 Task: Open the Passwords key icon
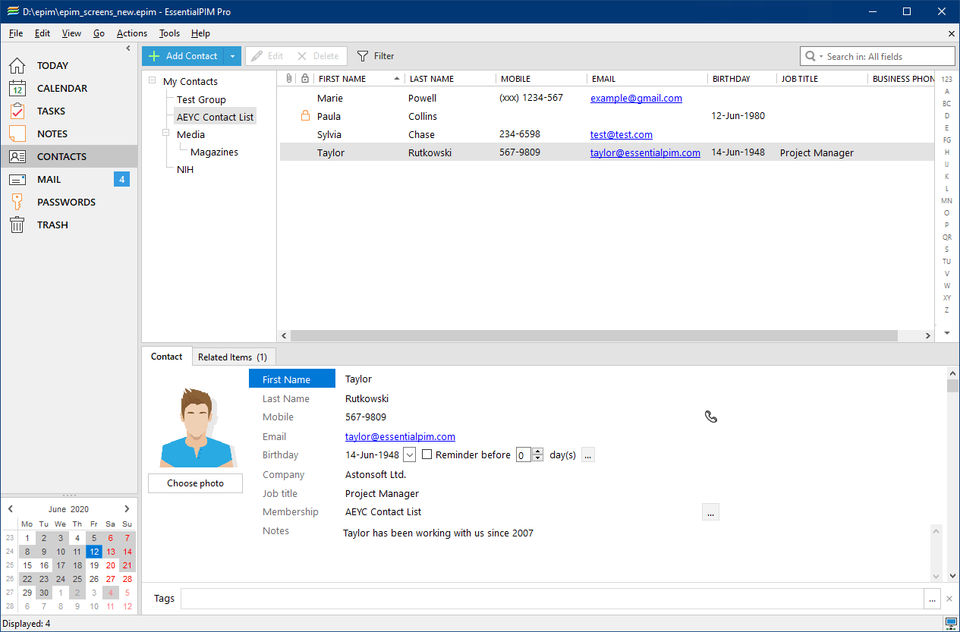pyautogui.click(x=17, y=202)
